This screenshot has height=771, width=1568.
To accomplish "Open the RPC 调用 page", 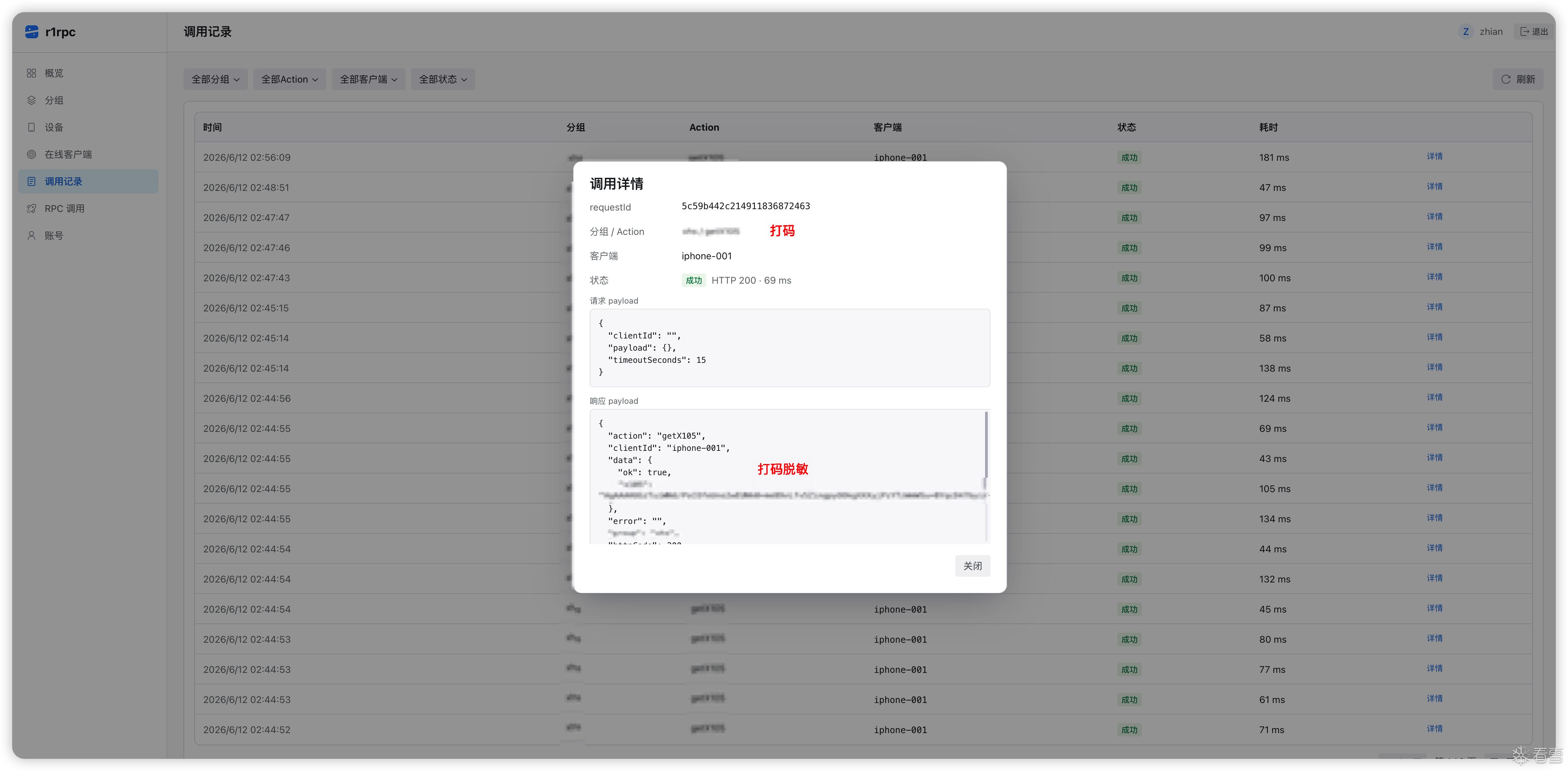I will pos(88,209).
